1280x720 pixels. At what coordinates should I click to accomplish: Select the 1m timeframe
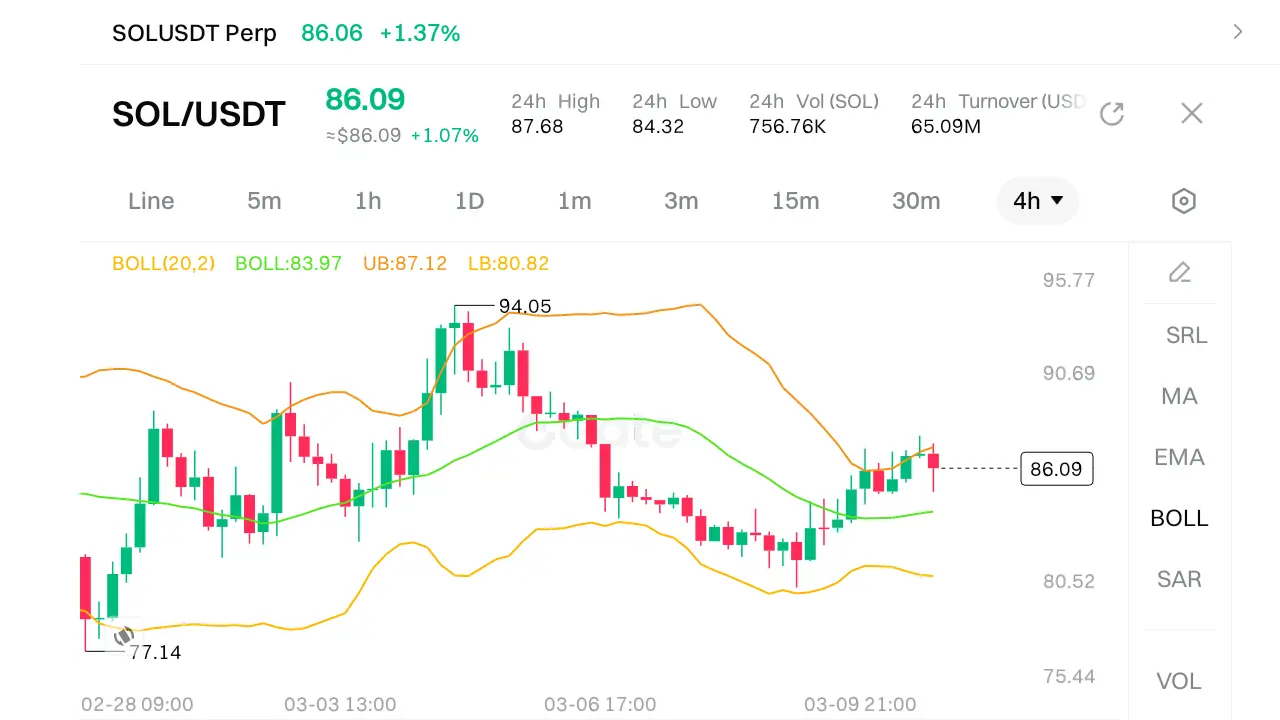tap(574, 201)
